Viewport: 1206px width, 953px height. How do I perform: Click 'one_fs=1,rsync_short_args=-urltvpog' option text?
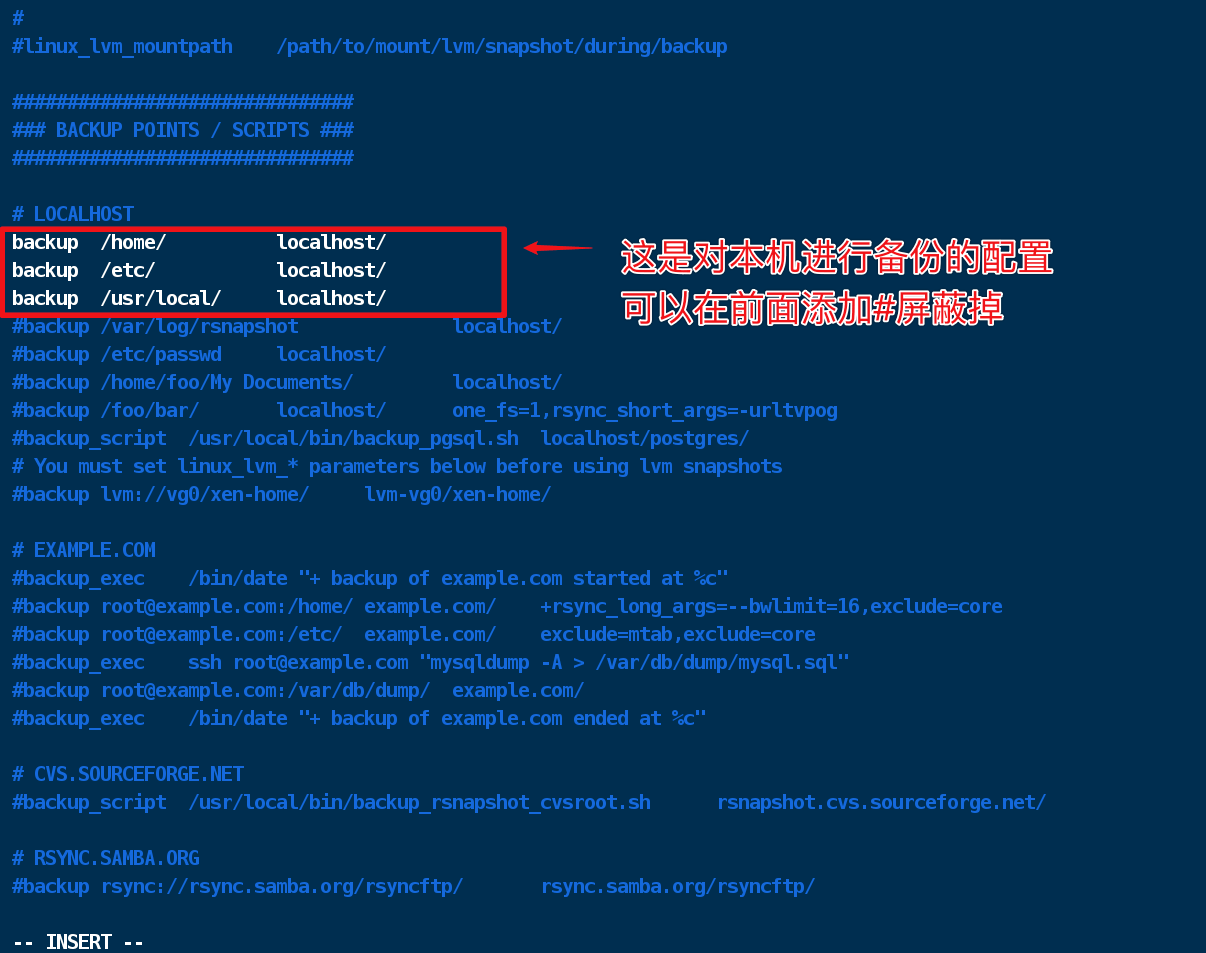[645, 410]
